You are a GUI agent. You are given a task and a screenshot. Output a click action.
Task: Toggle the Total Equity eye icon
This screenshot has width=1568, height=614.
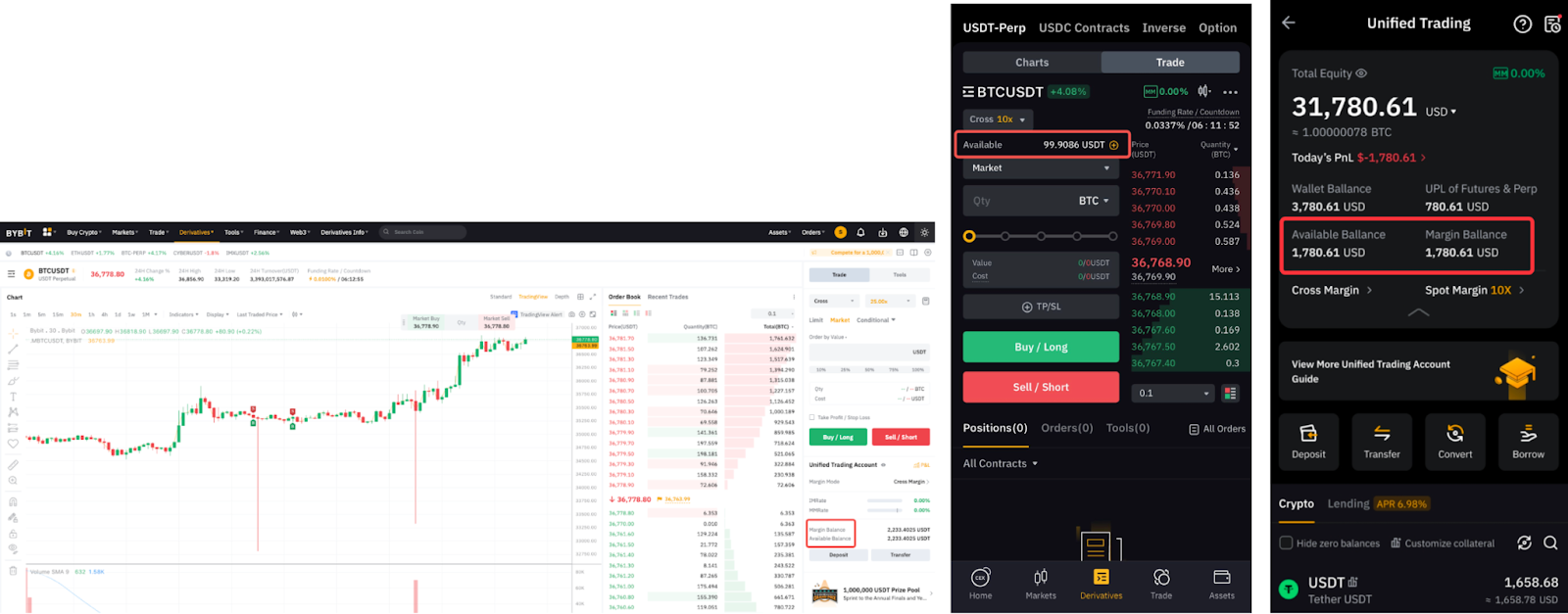click(1361, 73)
